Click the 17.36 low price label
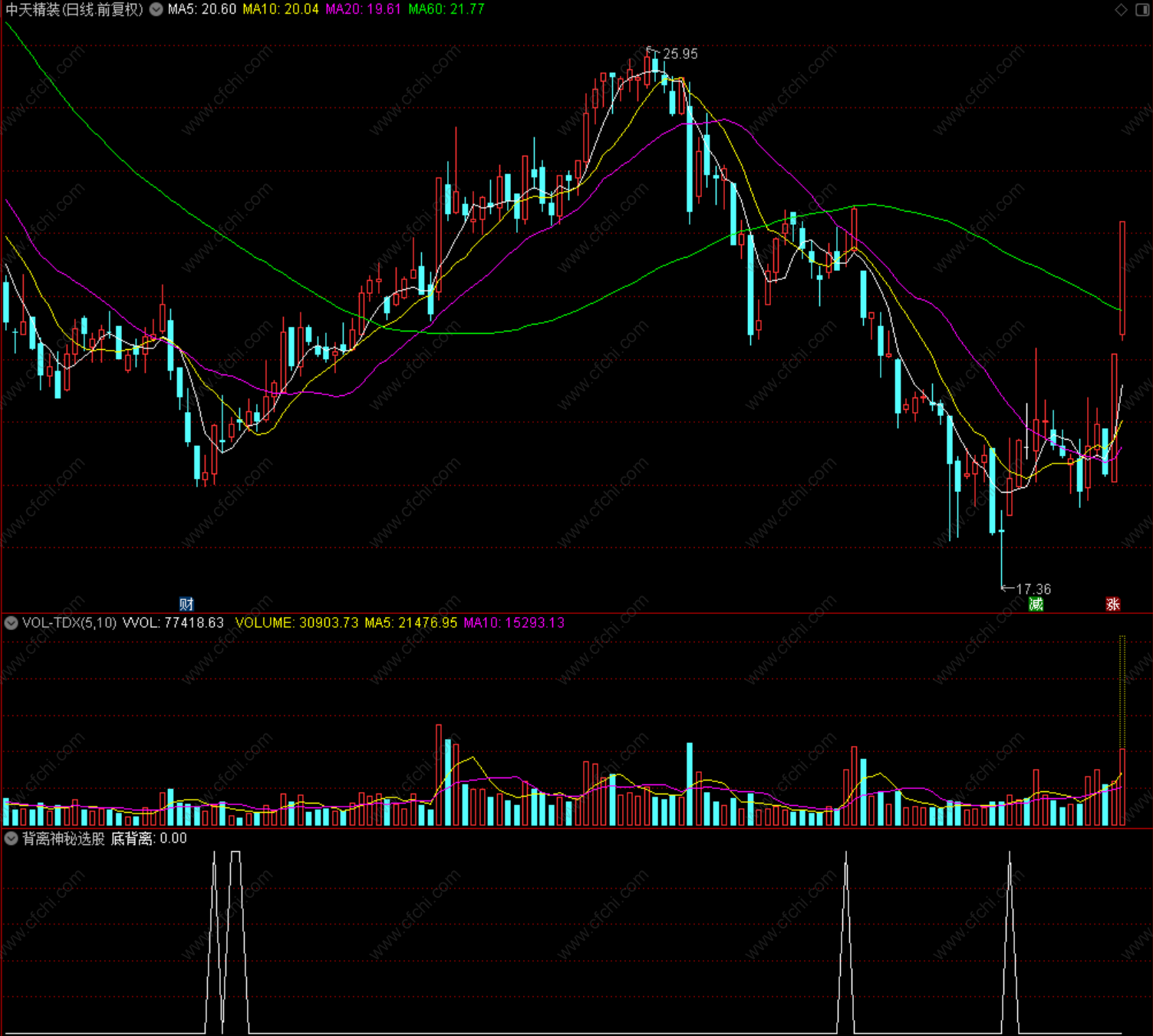This screenshot has width=1153, height=1036. click(x=1033, y=589)
